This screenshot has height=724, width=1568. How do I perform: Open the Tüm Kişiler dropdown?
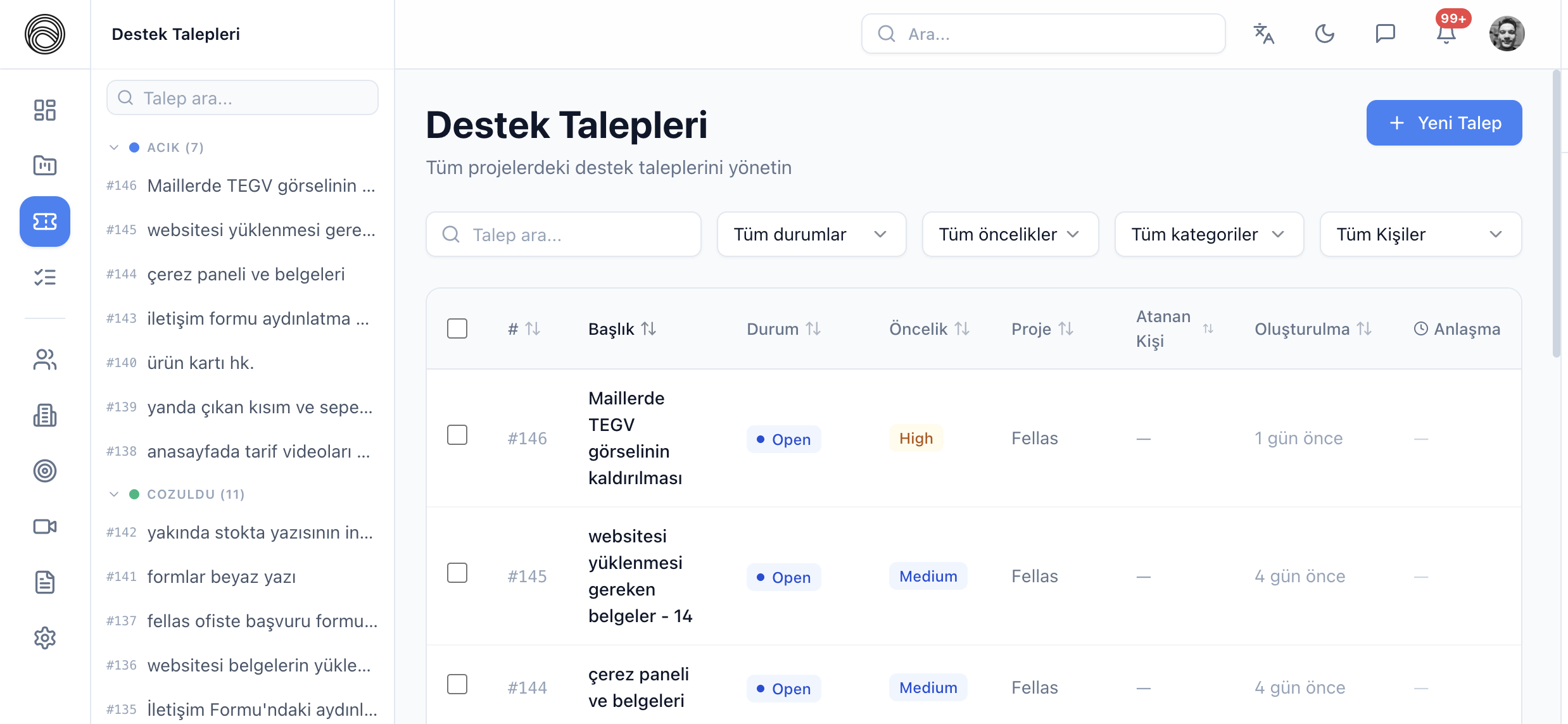click(1420, 234)
